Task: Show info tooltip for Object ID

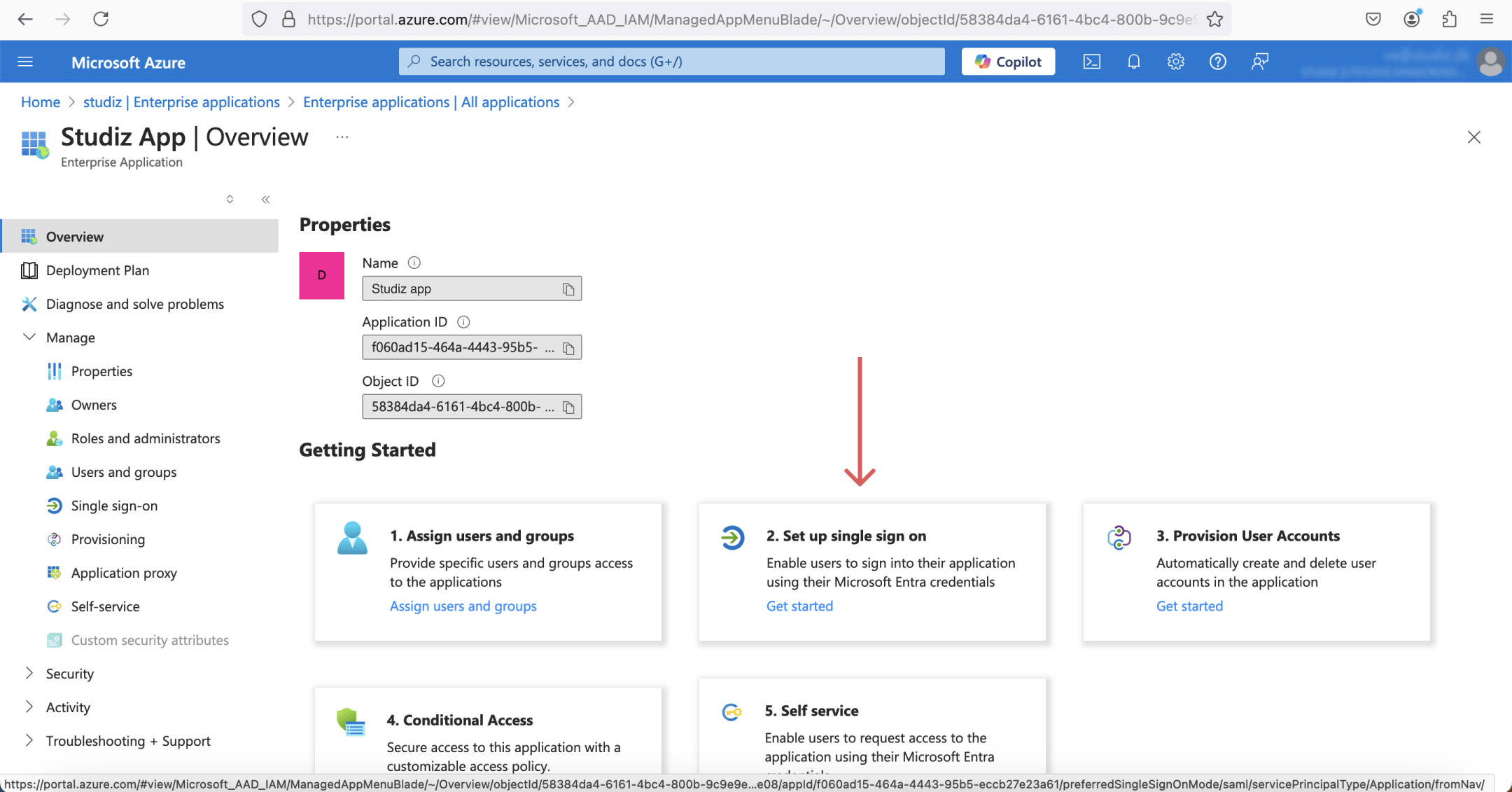Action: [438, 380]
